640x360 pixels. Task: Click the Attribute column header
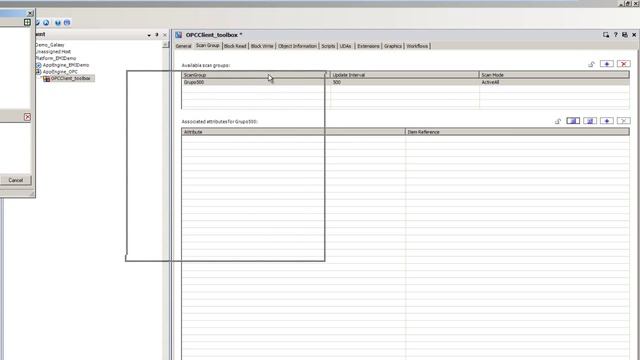click(293, 132)
